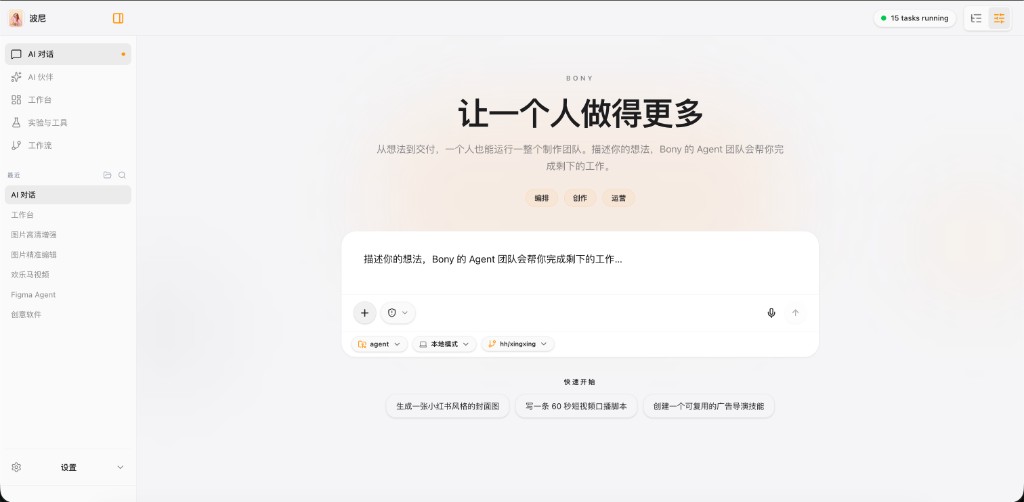The image size is (1024, 502).
Task: Add attachment with the plus button
Action: (364, 313)
